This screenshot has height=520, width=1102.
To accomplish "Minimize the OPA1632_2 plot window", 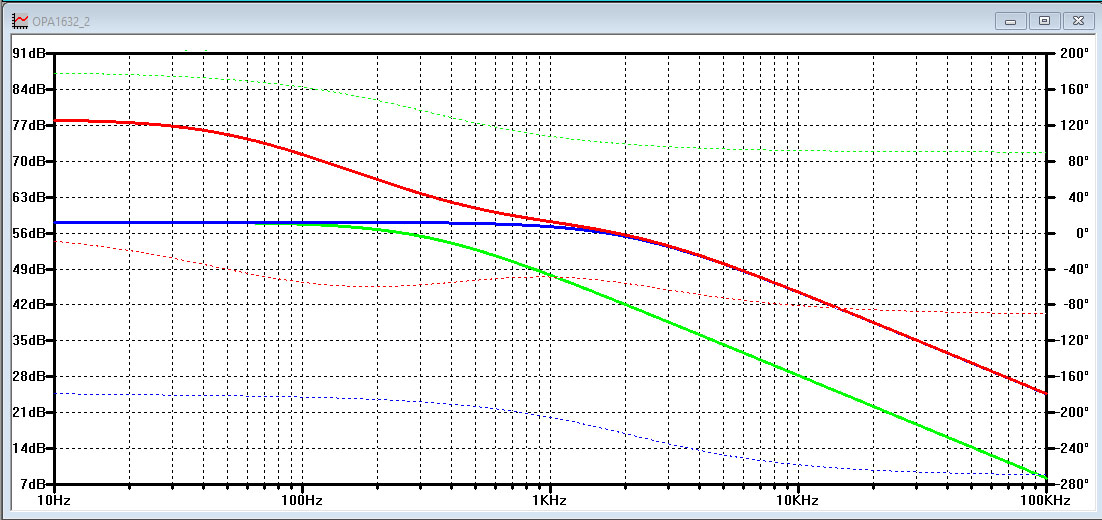I will click(x=1011, y=21).
